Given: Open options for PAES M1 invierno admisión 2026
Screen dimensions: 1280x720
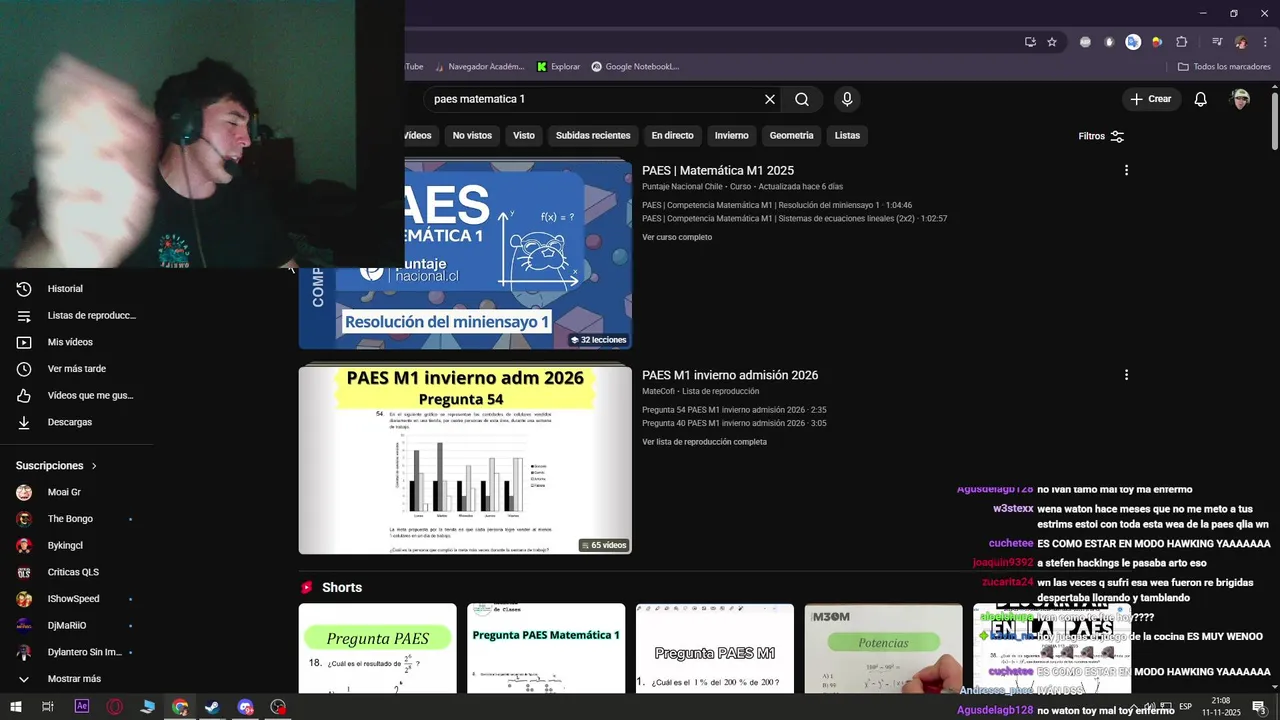Looking at the screenshot, I should 1126,375.
